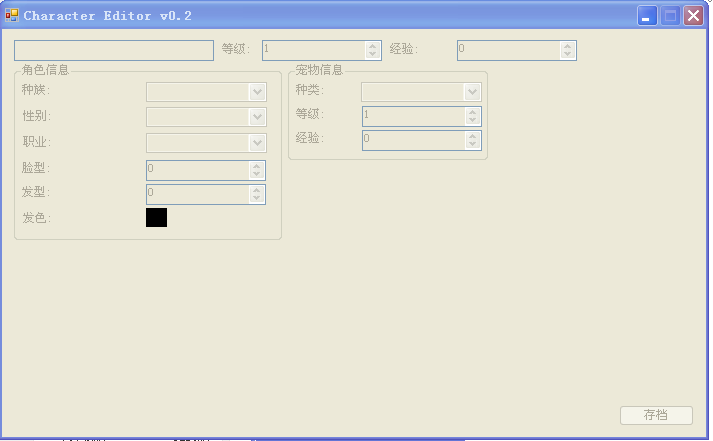Image resolution: width=713 pixels, height=441 pixels.
Task: Decrease the 发型 hairstyle value
Action: (256, 198)
